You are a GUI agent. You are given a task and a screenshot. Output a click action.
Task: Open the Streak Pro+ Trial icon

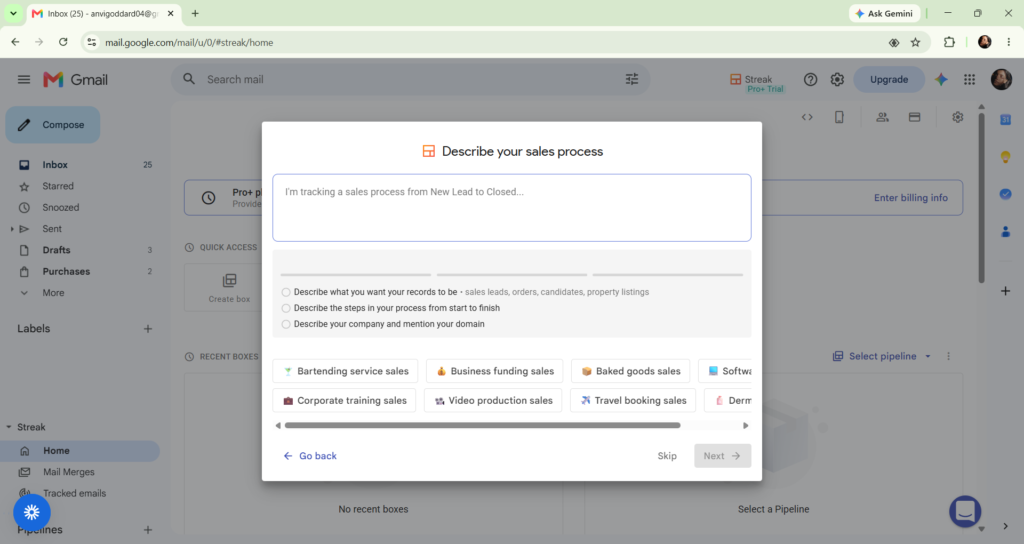756,82
